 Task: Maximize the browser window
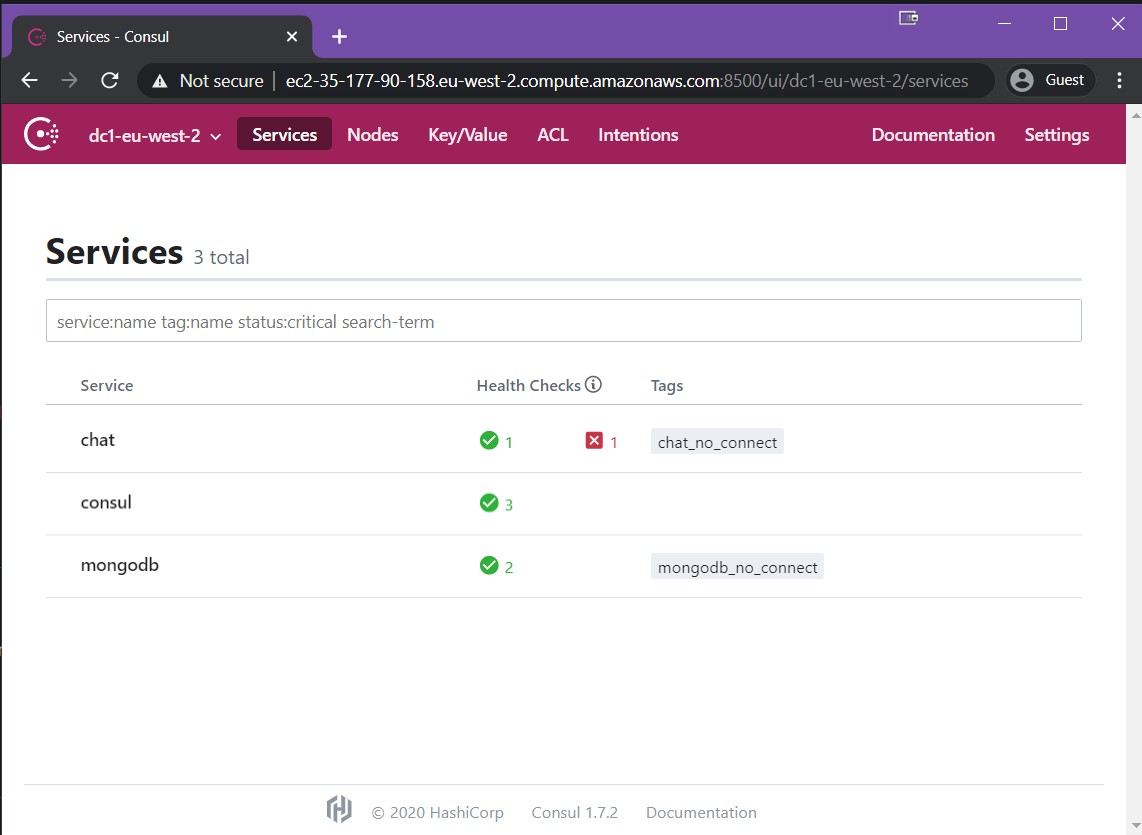click(x=1060, y=23)
